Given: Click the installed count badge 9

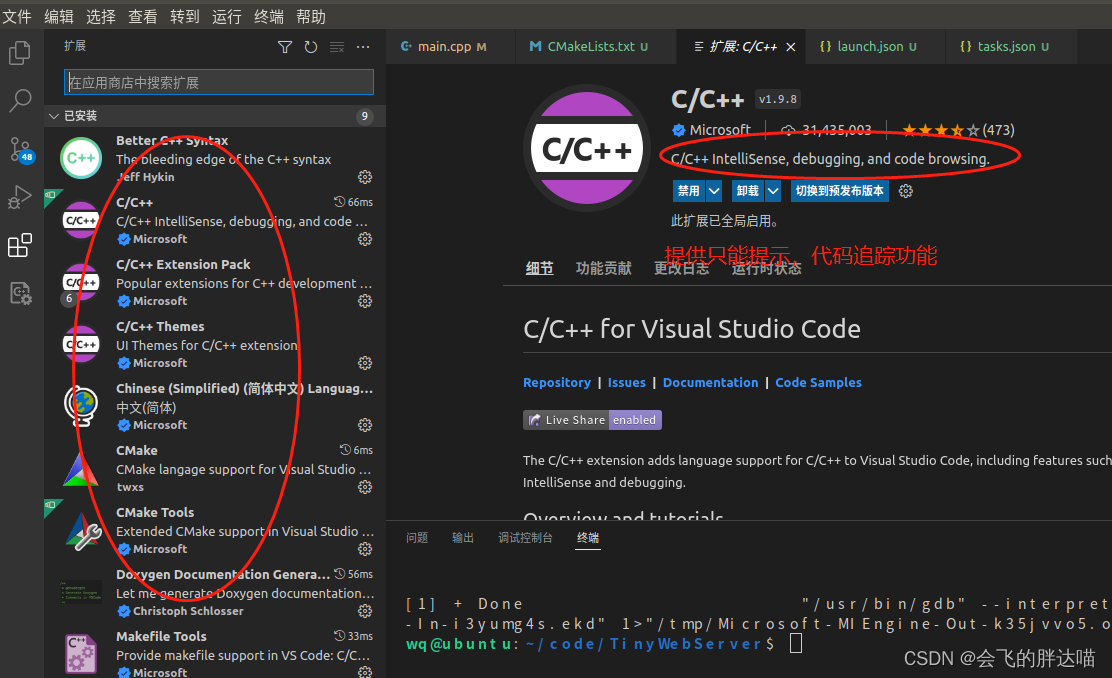Looking at the screenshot, I should coord(365,116).
